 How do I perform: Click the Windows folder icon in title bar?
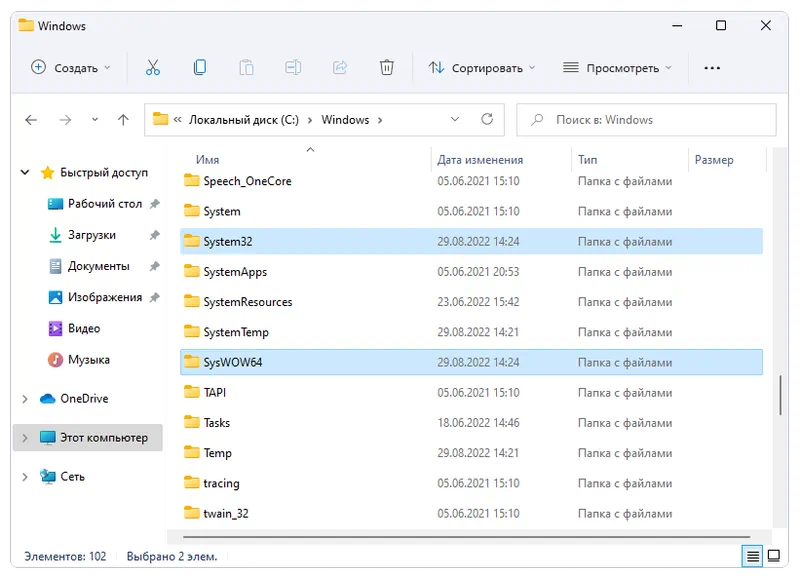coord(26,25)
